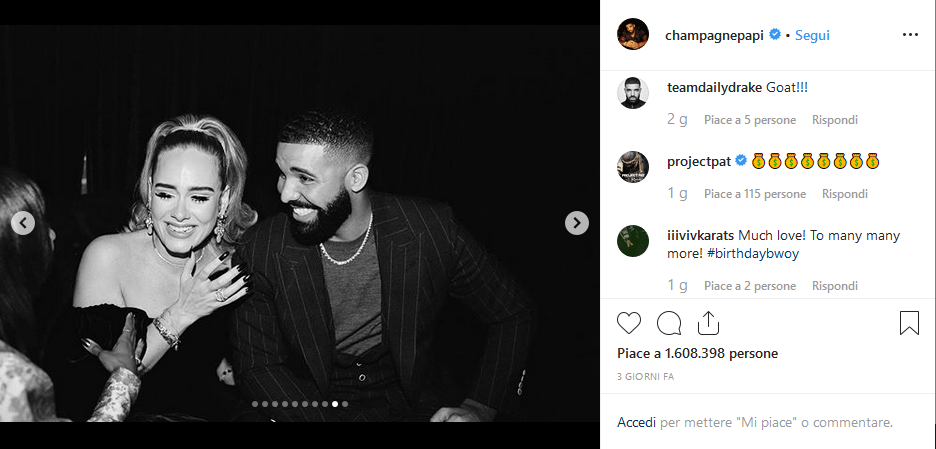Open the champagnepapi username link in header
Screen dimensions: 936x449
(714, 35)
